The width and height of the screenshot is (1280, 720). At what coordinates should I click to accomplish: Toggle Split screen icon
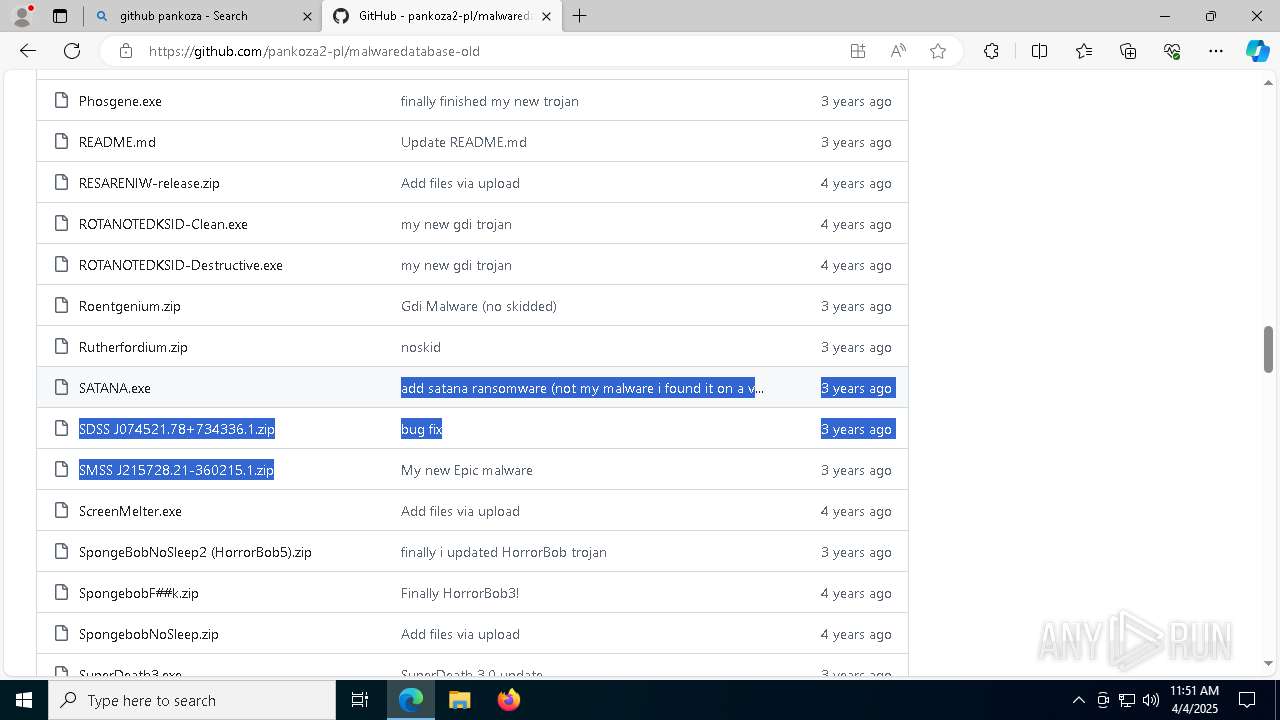coord(1039,51)
